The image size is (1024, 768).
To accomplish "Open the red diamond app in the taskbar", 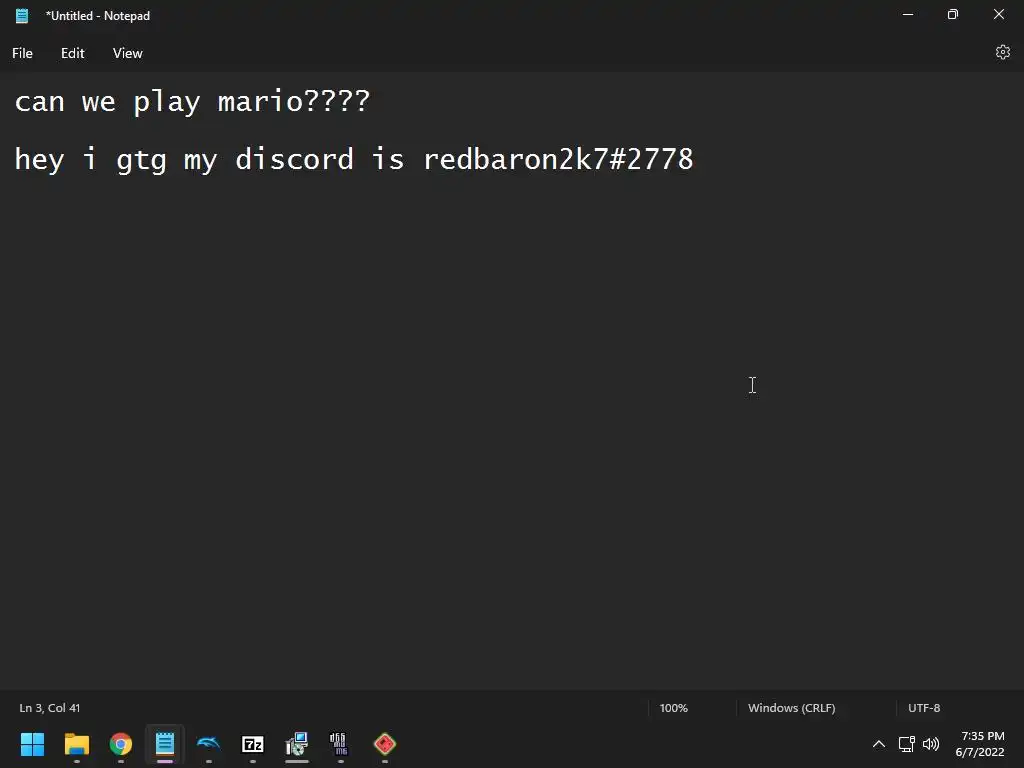I will pyautogui.click(x=385, y=744).
